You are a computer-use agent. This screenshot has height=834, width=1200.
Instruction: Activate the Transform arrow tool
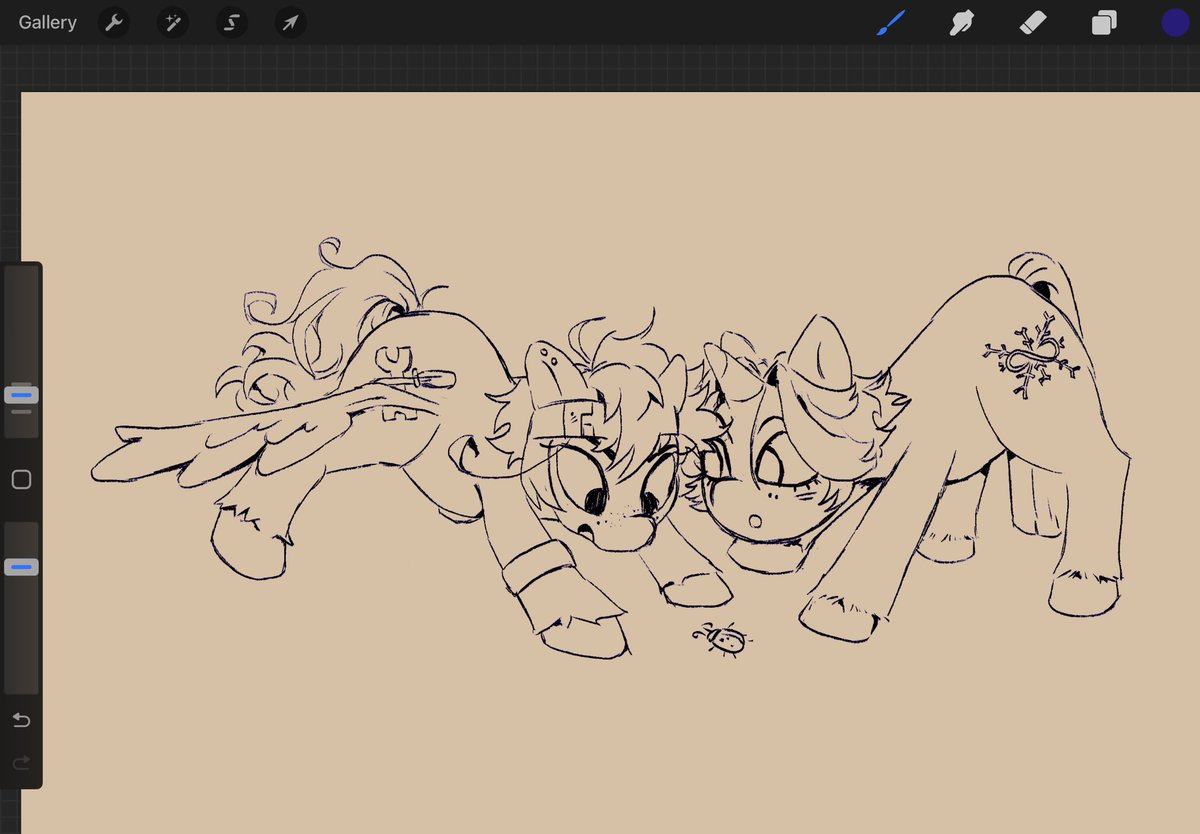coord(290,22)
